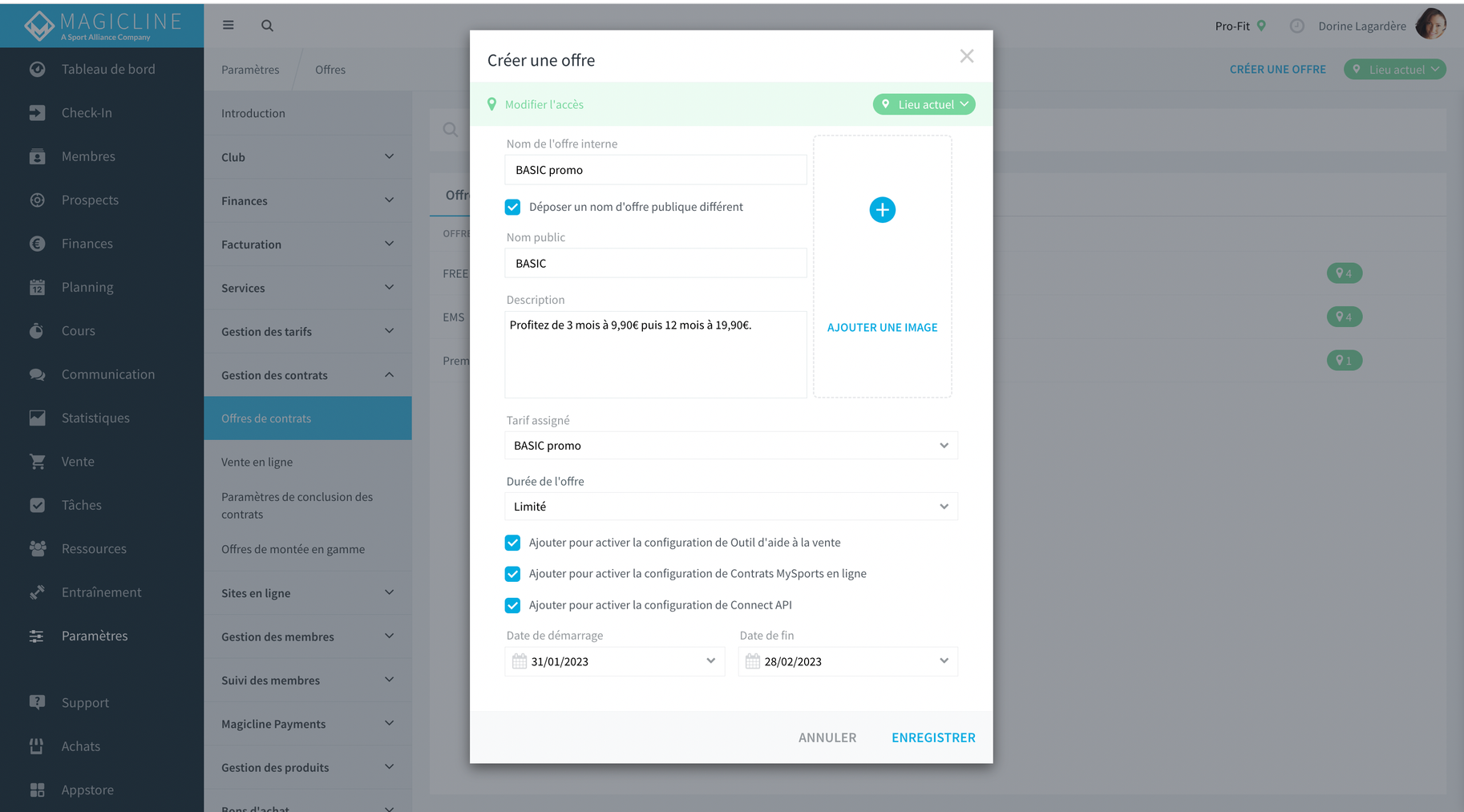
Task: Click the clock icon next to user name
Action: pos(1296,26)
